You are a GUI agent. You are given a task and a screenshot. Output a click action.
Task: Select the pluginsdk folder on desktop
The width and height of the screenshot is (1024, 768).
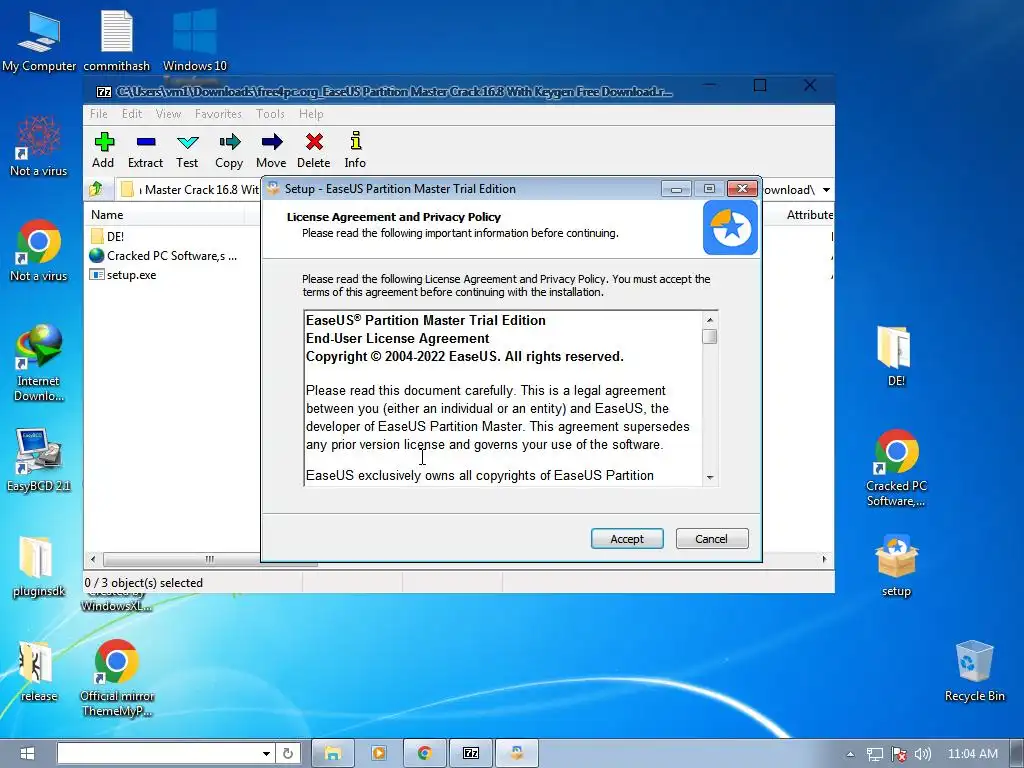pos(39,566)
